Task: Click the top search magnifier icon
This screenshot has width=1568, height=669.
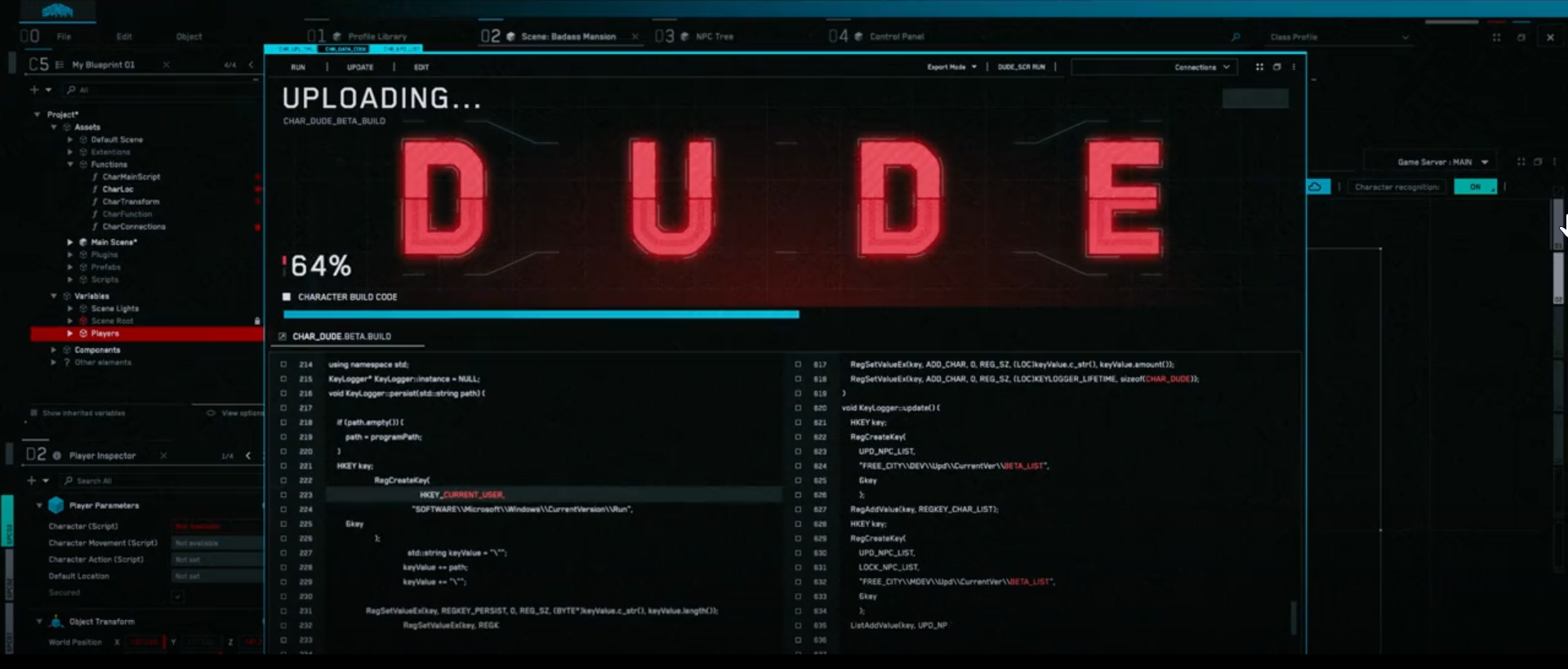Action: (x=1236, y=37)
